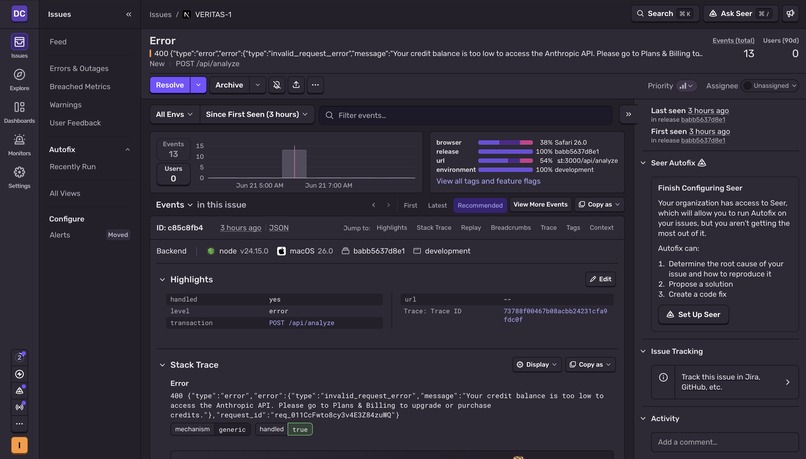The image size is (806, 459).
Task: Open the stack trace Copy as dropdown
Action: pyautogui.click(x=590, y=364)
